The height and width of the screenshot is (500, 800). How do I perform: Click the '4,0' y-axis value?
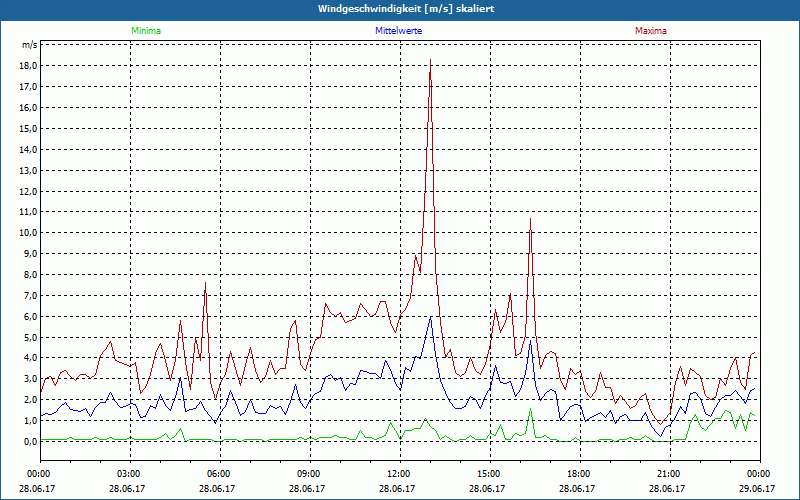30,358
